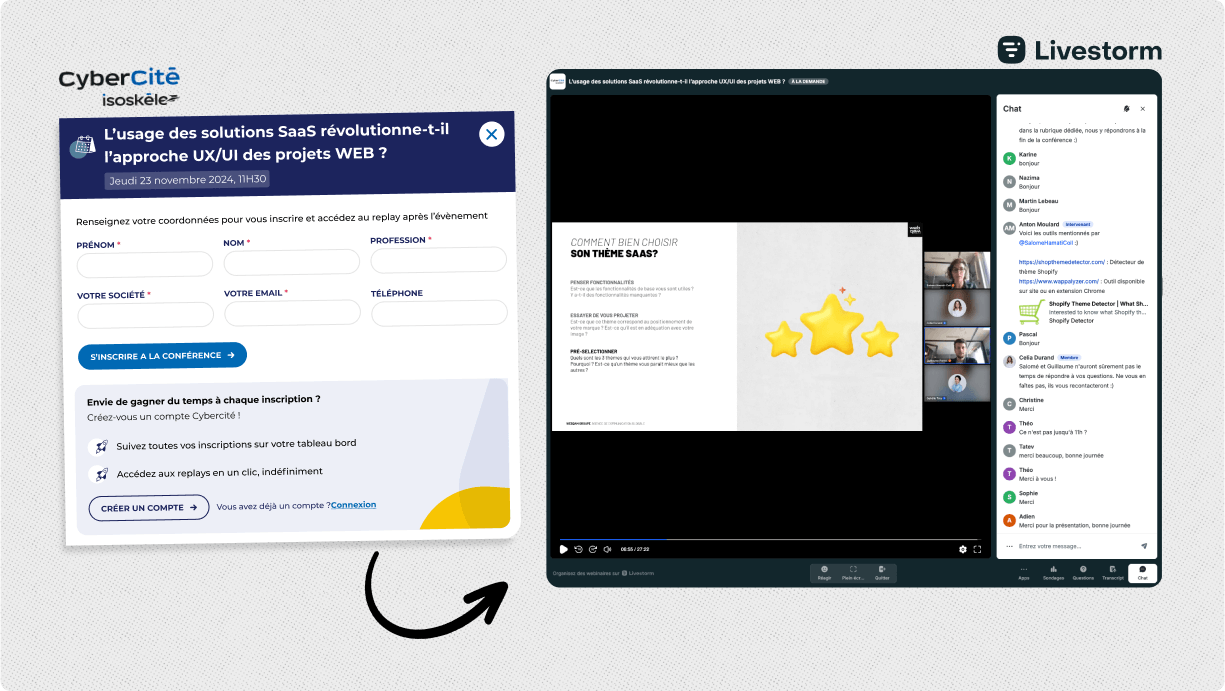The image size is (1225, 691).
Task: Click Christine's avatar in chat
Action: 1009,404
